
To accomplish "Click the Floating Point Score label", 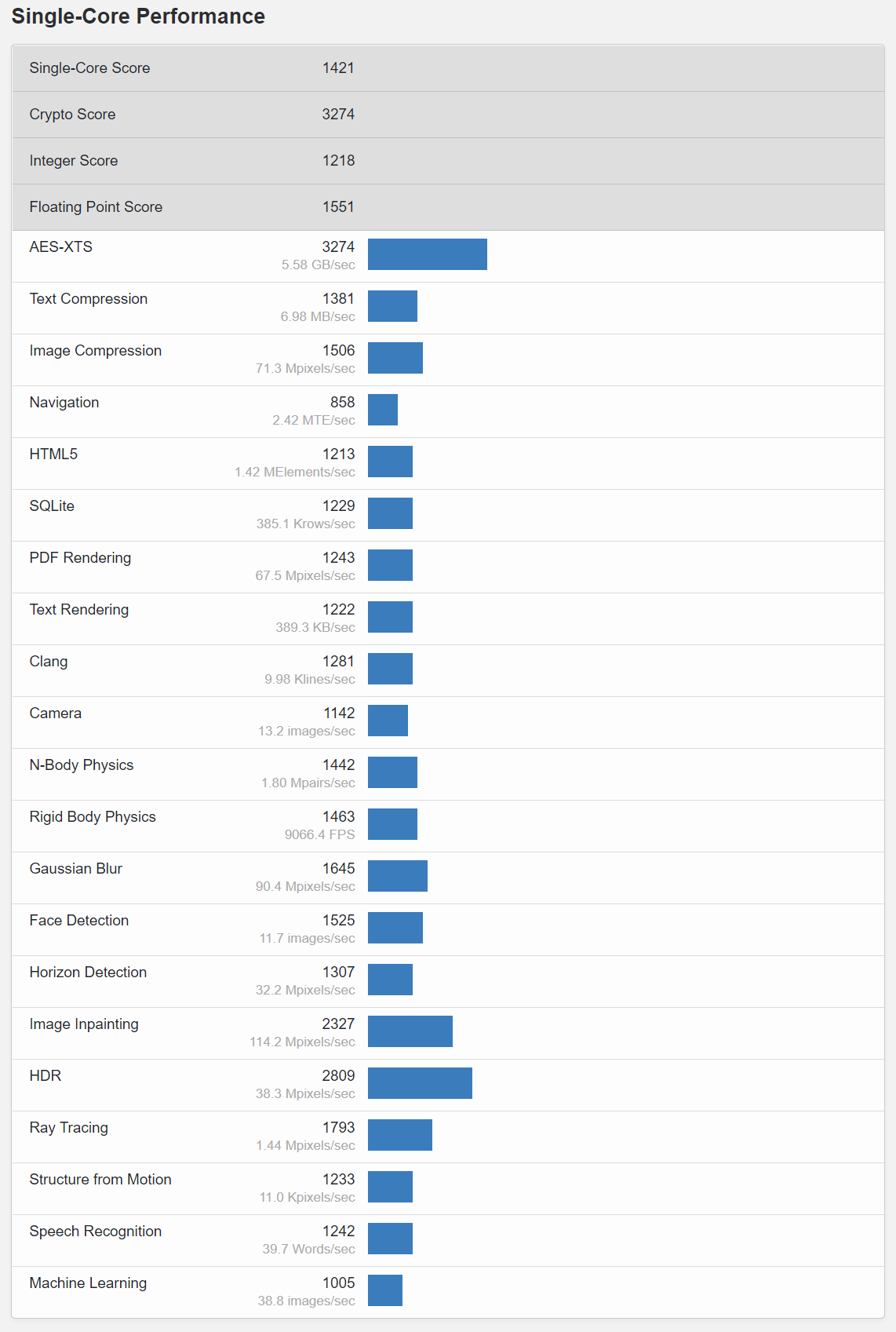I will pyautogui.click(x=96, y=207).
